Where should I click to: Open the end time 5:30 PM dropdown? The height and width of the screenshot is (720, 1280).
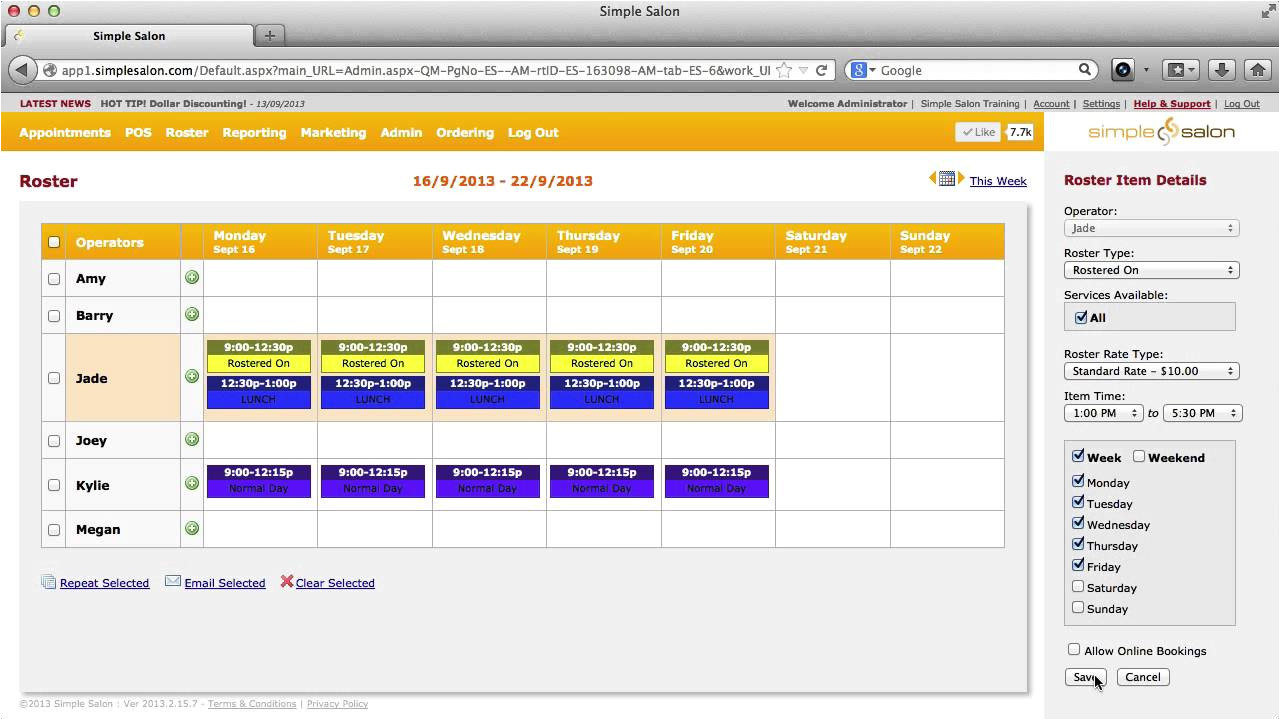pyautogui.click(x=1200, y=413)
